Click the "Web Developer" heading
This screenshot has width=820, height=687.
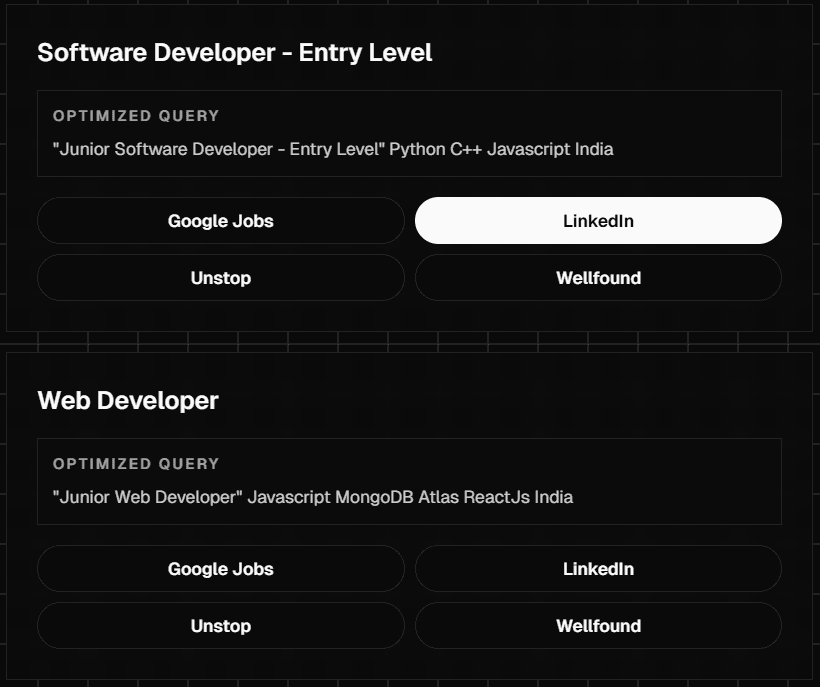click(x=128, y=401)
